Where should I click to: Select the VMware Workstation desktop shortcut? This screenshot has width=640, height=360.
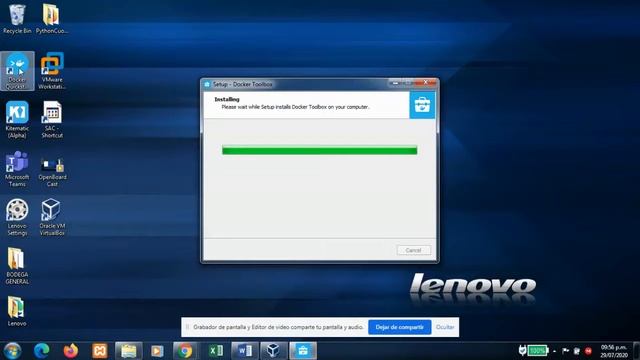click(52, 71)
